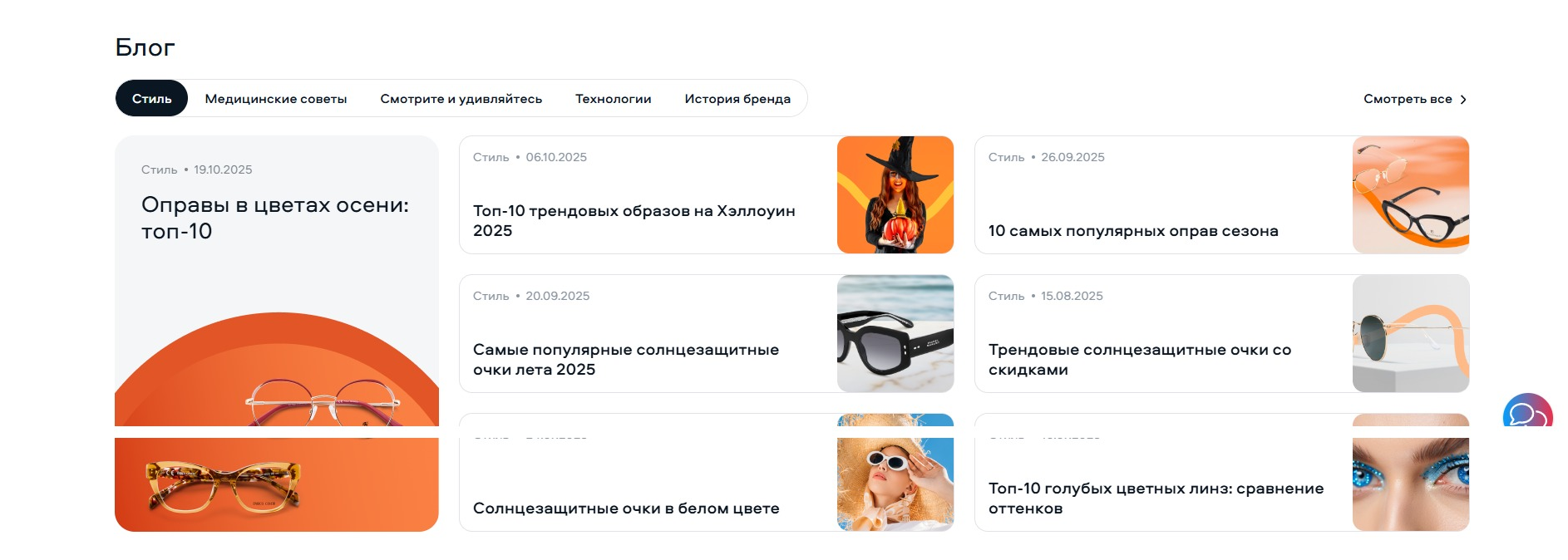Click the tortoise glasses image on orange banner
The height and width of the screenshot is (560, 1568).
point(223,488)
